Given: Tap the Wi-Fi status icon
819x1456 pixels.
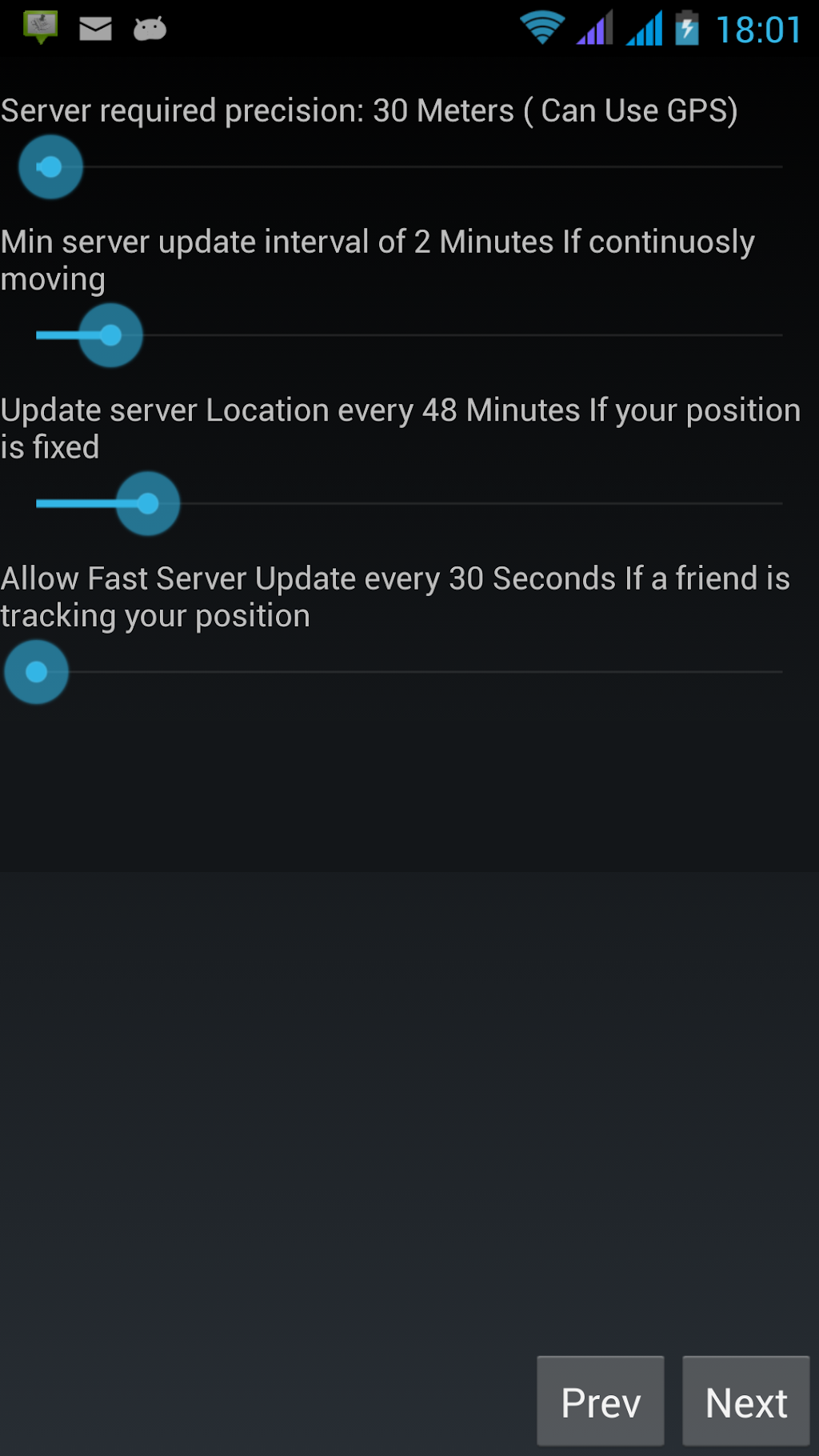Looking at the screenshot, I should click(542, 27).
